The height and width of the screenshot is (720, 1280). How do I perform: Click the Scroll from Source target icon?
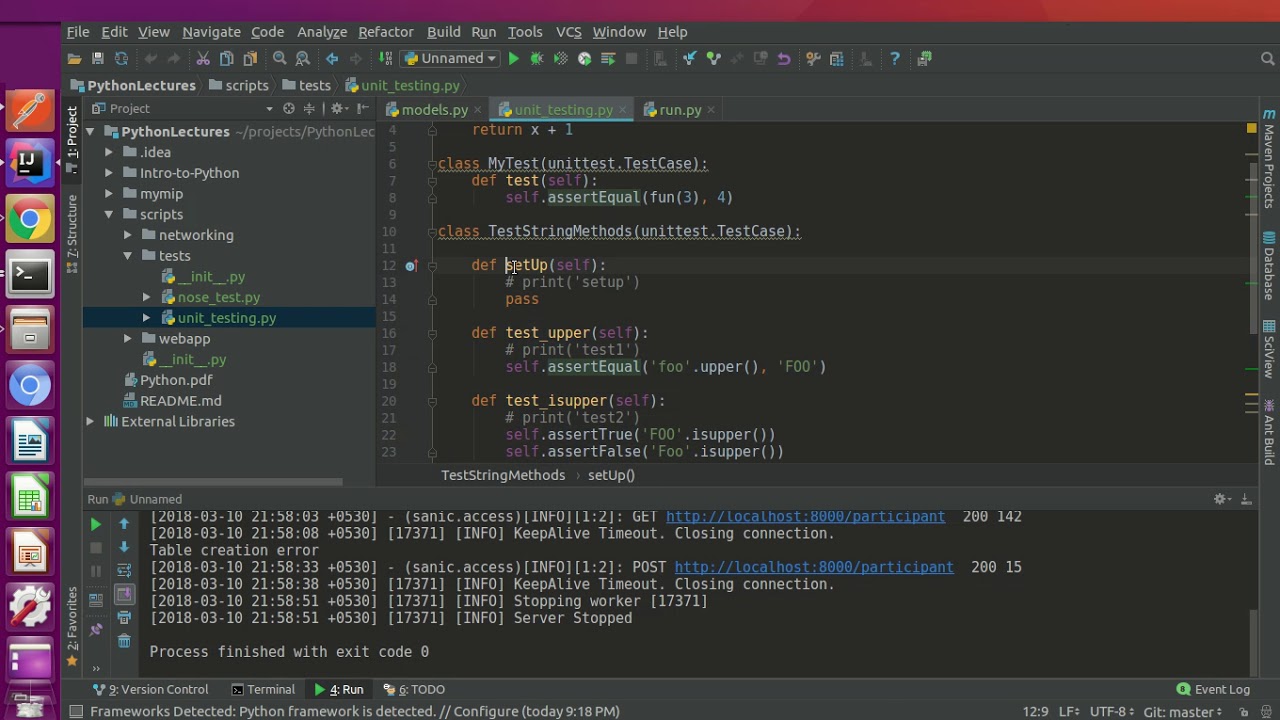(289, 108)
